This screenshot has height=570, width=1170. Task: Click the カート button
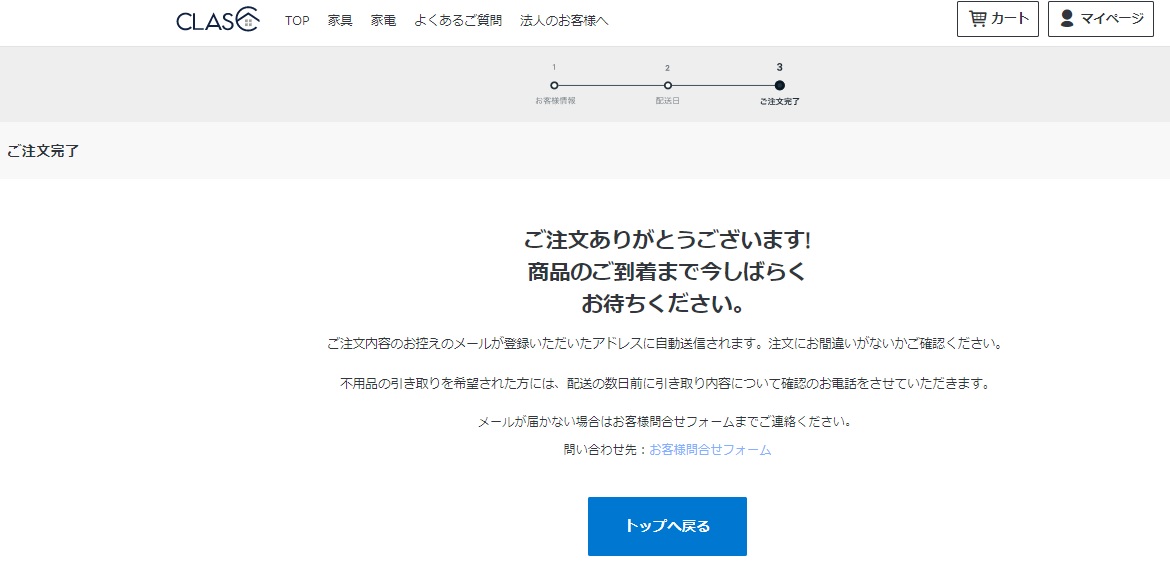pyautogui.click(x=998, y=19)
